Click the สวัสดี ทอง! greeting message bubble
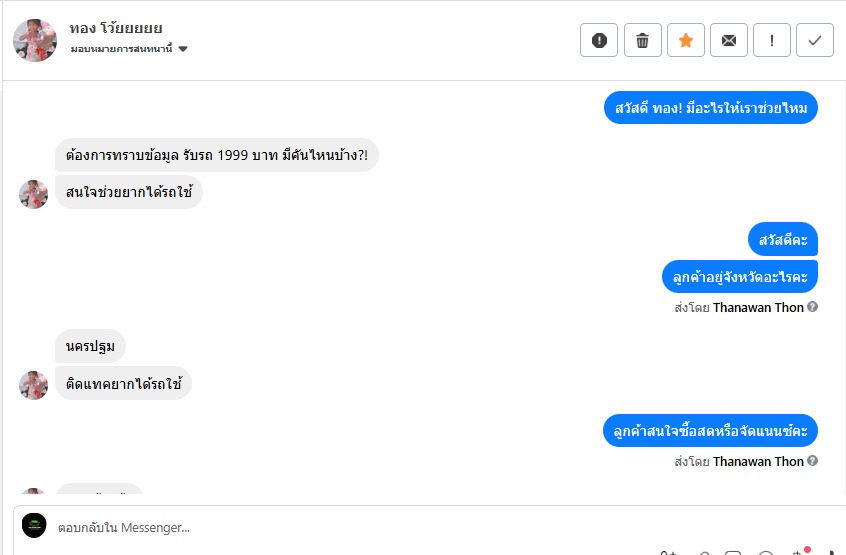 tap(711, 107)
